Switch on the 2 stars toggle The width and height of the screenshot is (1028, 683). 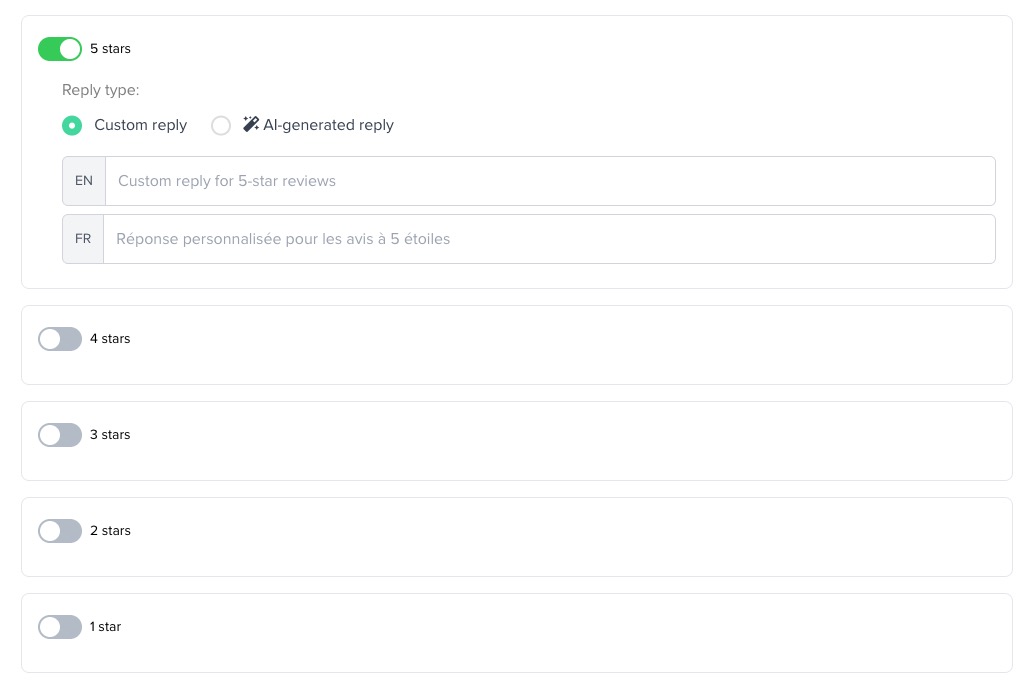tap(60, 531)
